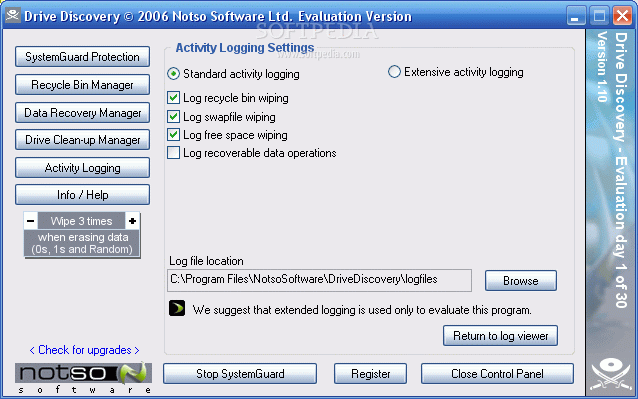Screen dimensions: 638x399
Task: Click Check for upgrades link
Action: pyautogui.click(x=84, y=350)
